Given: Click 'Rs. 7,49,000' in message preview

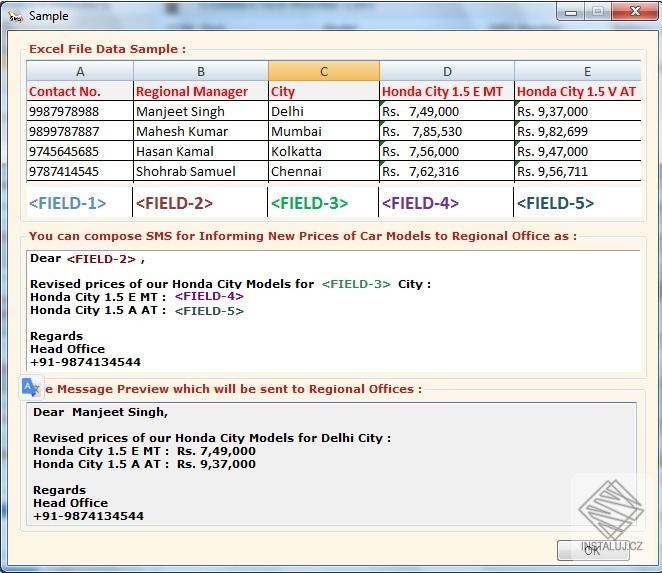Looking at the screenshot, I should coord(216,451).
